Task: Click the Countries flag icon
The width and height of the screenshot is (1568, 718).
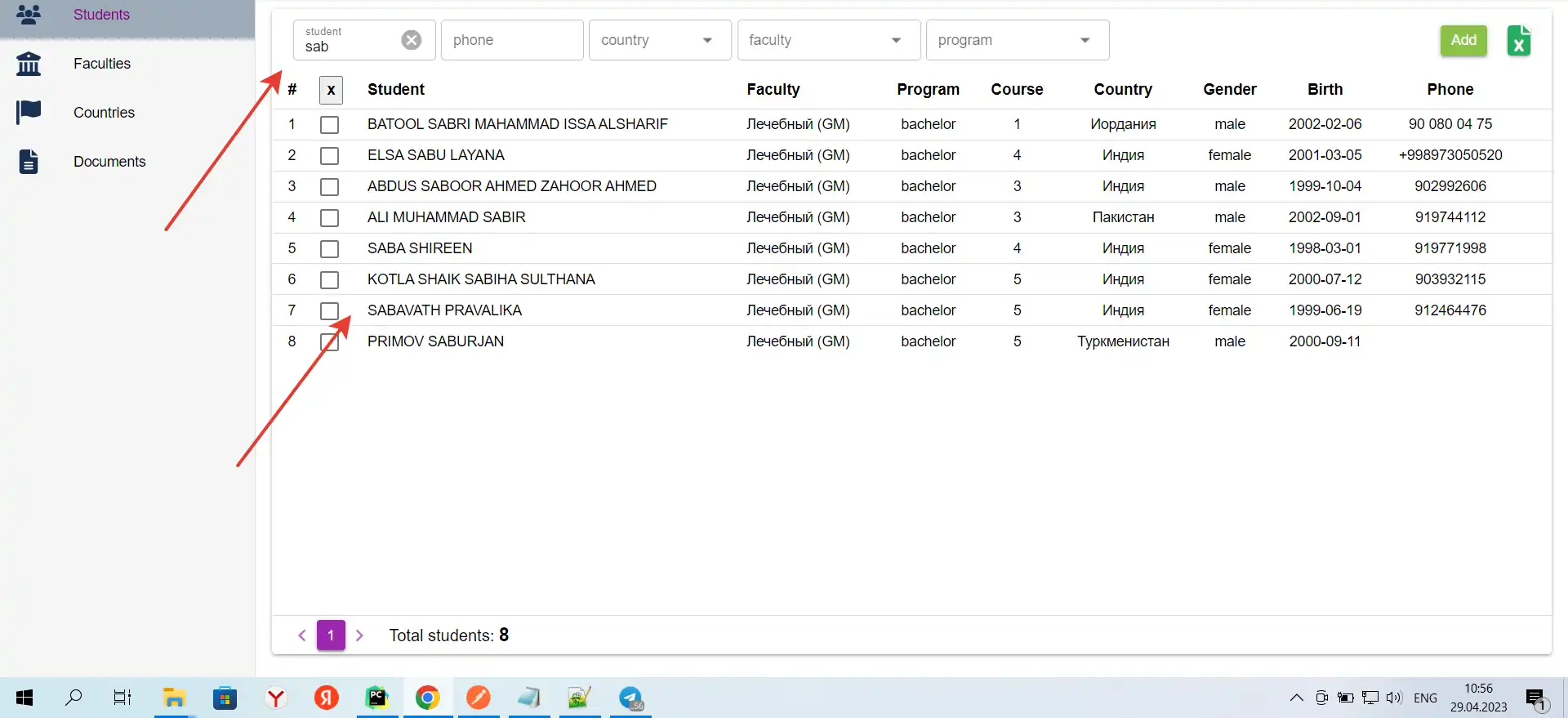Action: pyautogui.click(x=29, y=112)
